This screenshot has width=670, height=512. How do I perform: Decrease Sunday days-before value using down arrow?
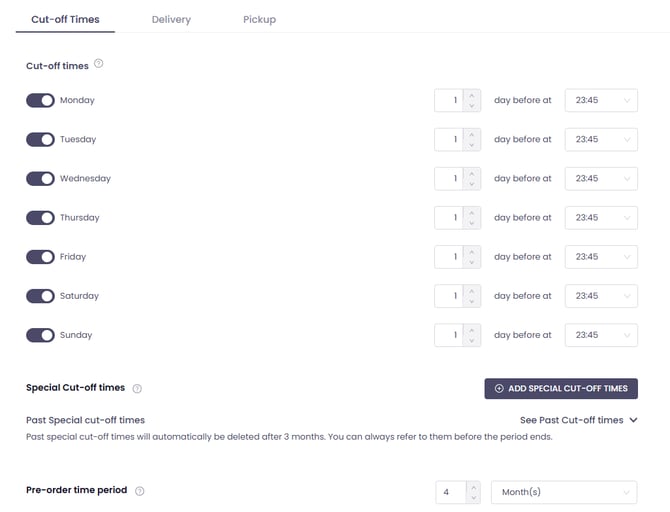tap(472, 341)
